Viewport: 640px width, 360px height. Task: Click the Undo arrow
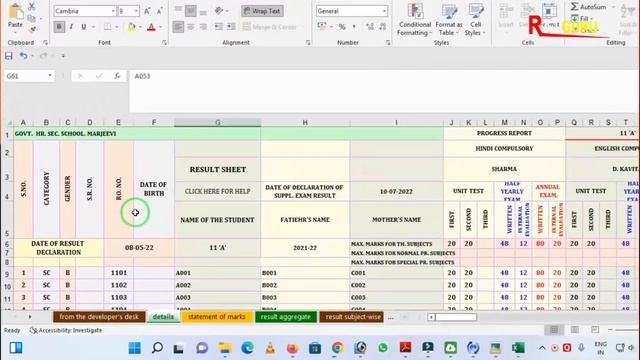pyautogui.click(x=23, y=56)
